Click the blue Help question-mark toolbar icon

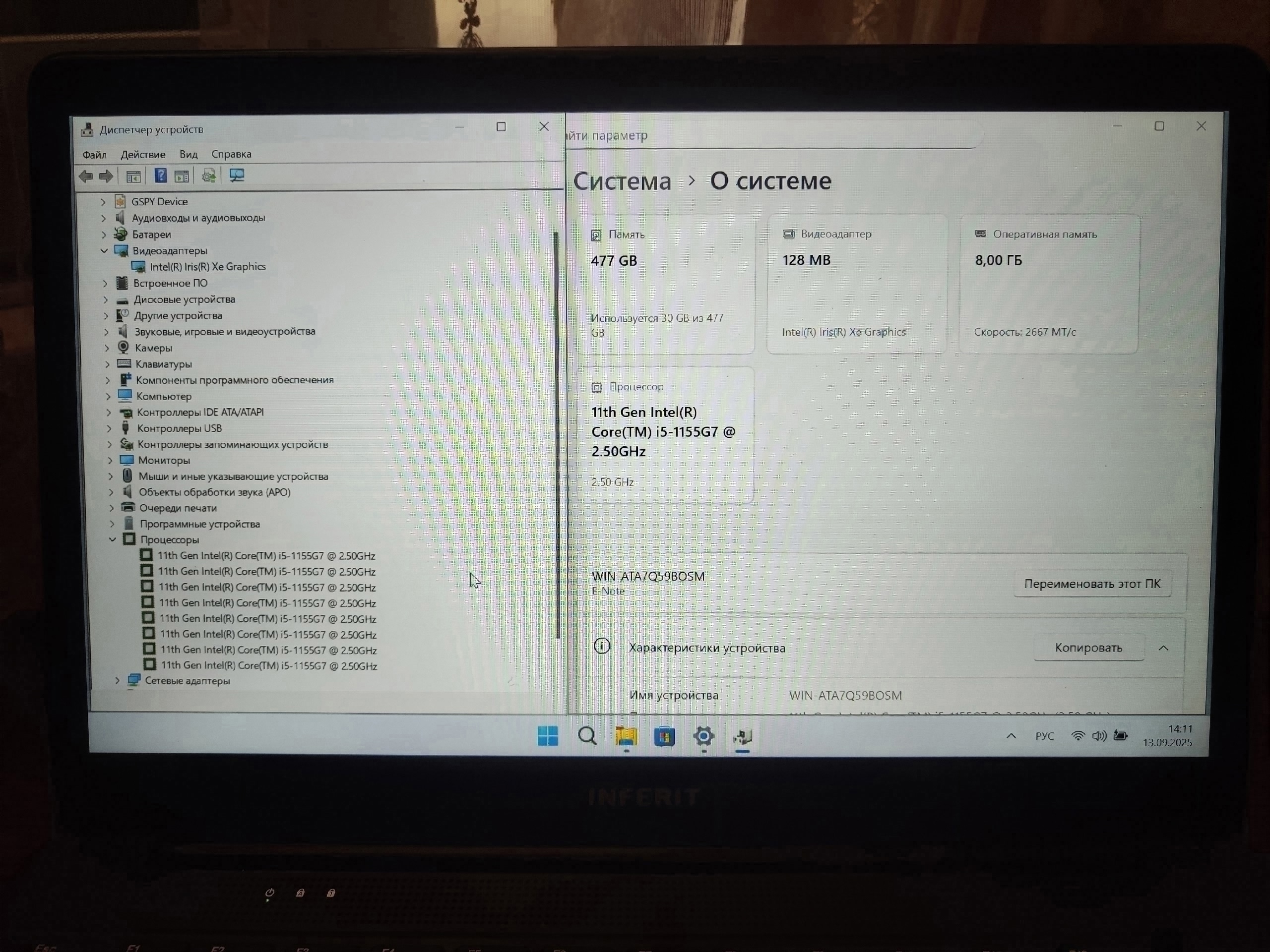click(x=161, y=176)
